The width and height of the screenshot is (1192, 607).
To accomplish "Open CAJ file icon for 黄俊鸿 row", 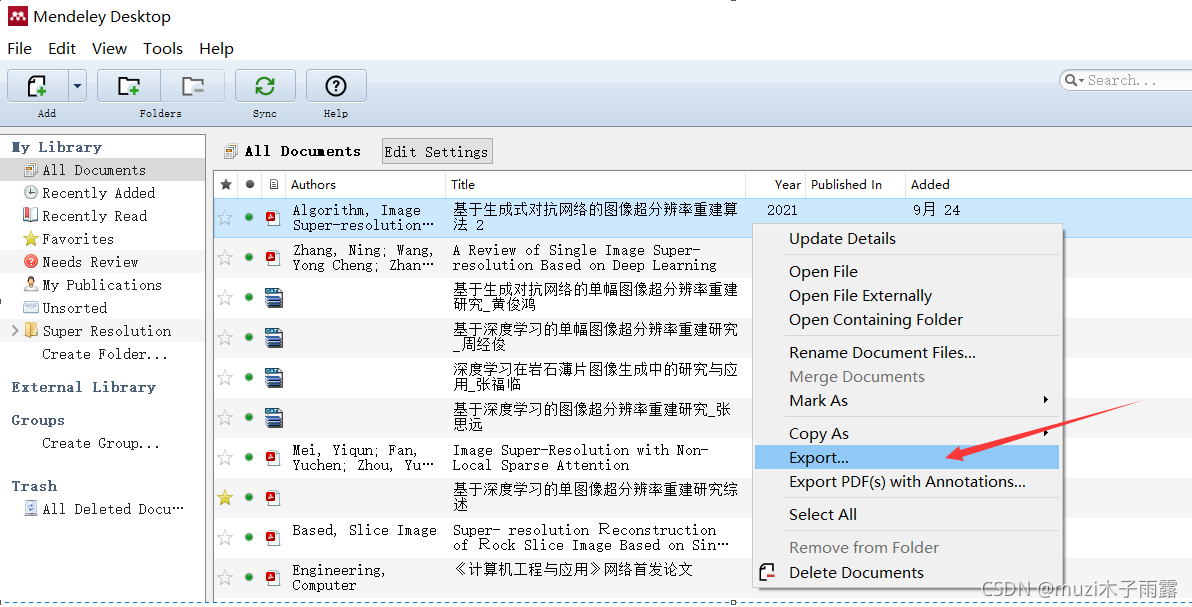I will (274, 297).
